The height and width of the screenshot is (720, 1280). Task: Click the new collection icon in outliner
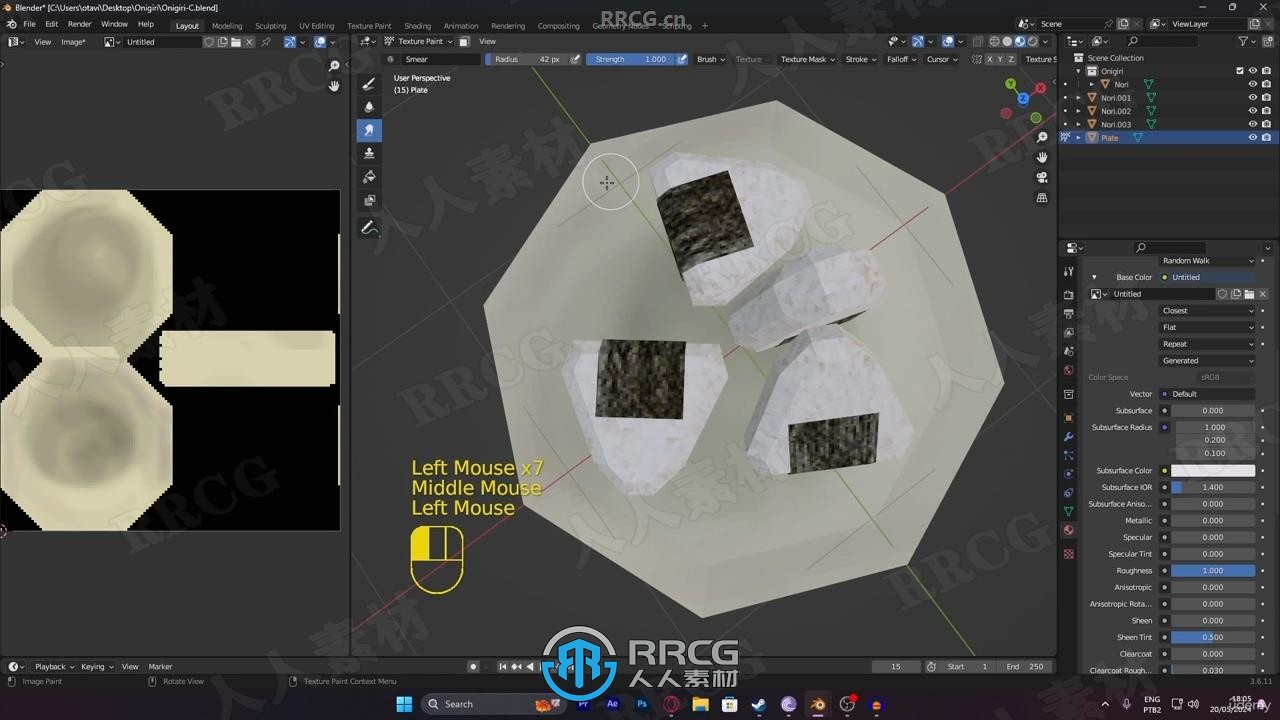click(x=1267, y=41)
